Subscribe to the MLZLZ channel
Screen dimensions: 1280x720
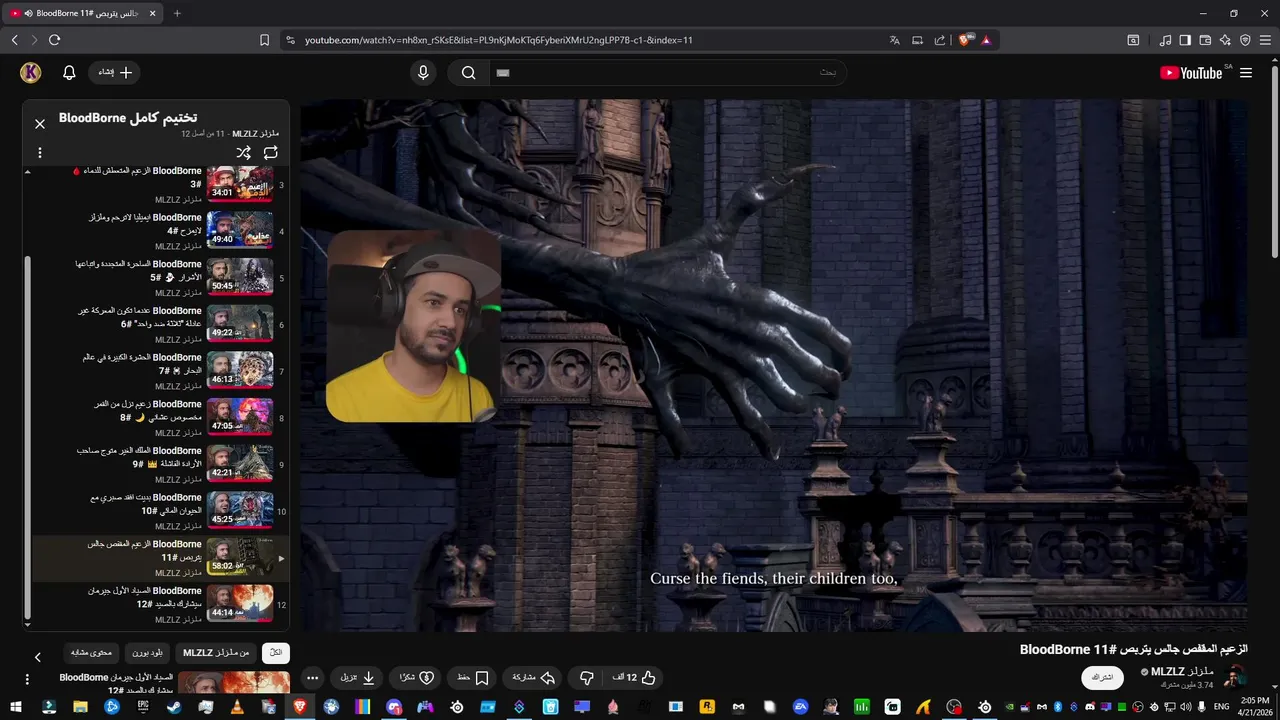pyautogui.click(x=1102, y=678)
